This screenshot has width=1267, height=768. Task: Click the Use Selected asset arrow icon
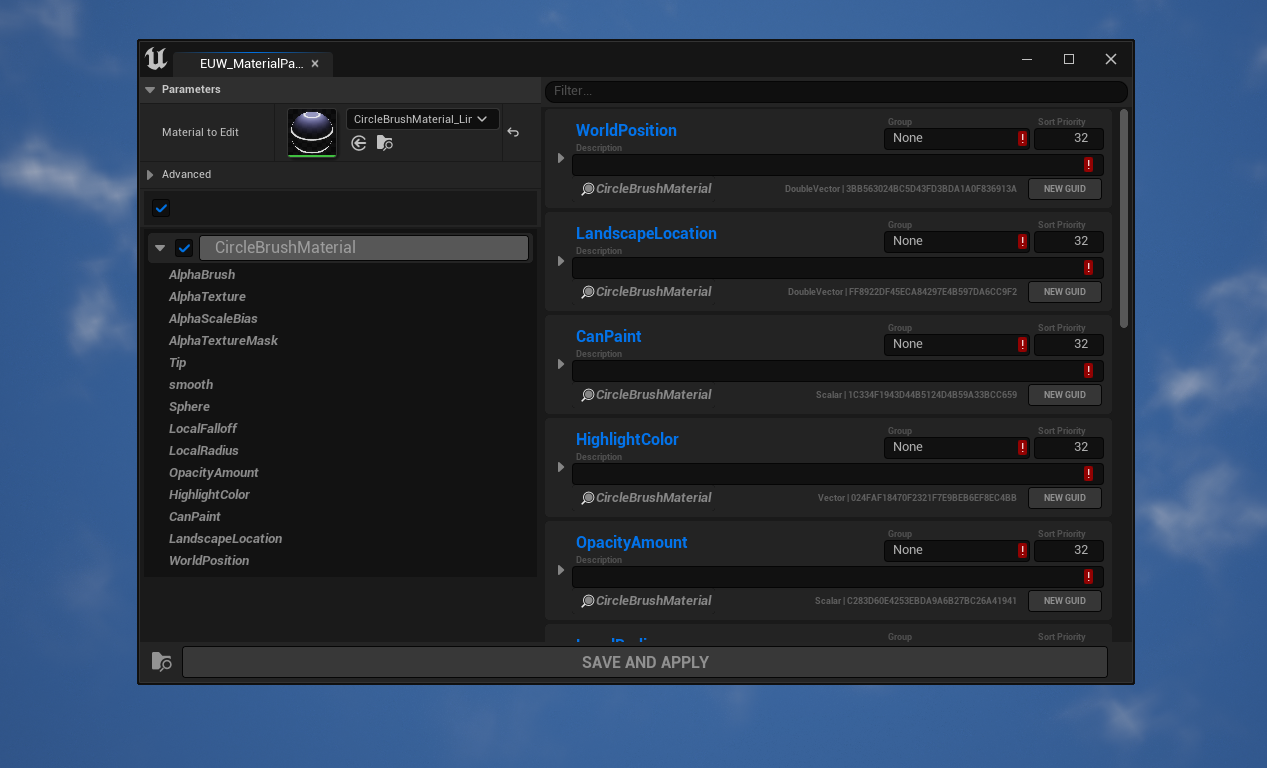[x=359, y=143]
